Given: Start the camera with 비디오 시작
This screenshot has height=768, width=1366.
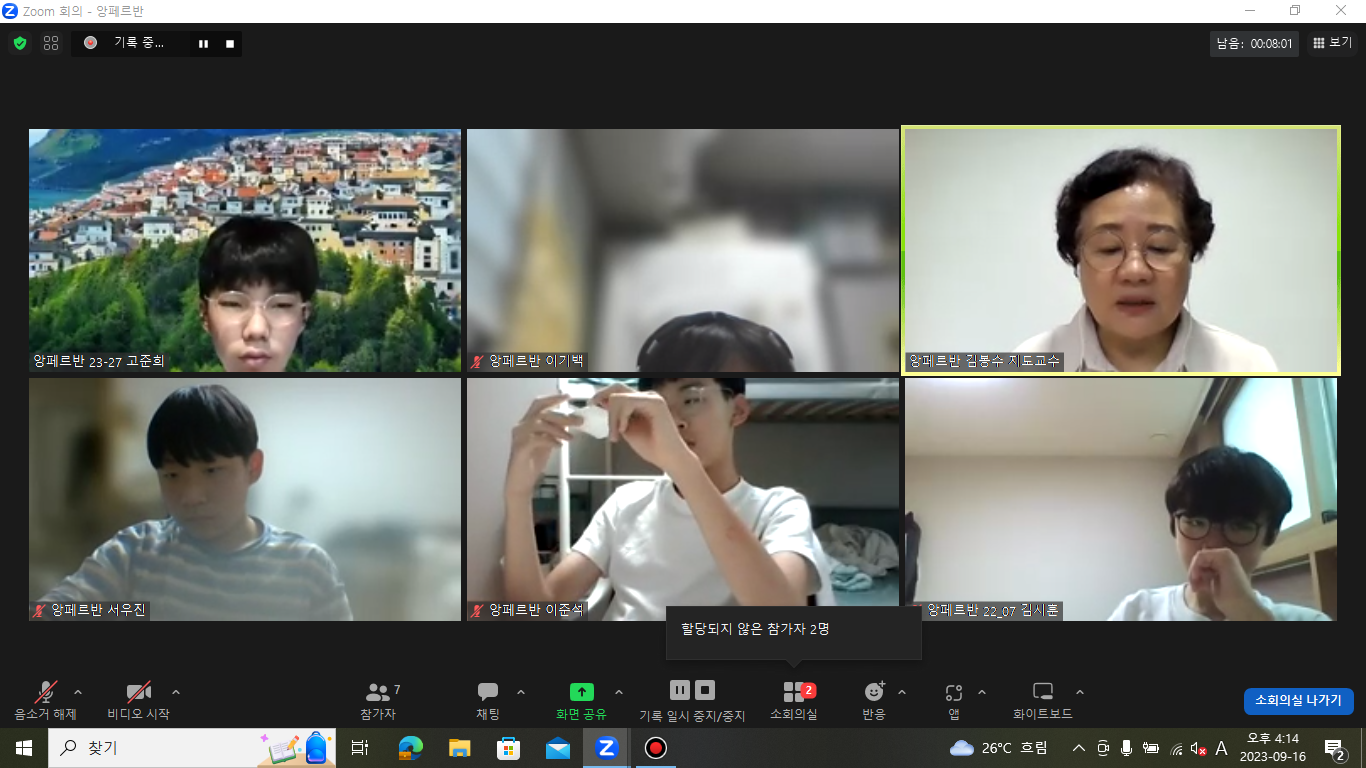Looking at the screenshot, I should (x=138, y=700).
